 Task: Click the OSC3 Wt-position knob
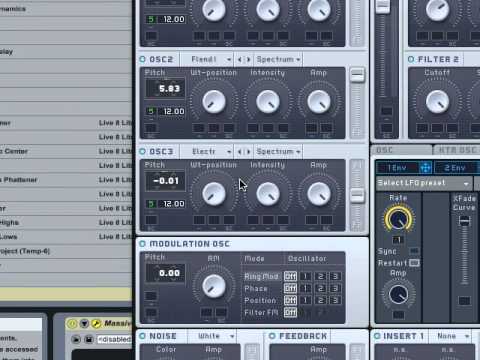214,194
